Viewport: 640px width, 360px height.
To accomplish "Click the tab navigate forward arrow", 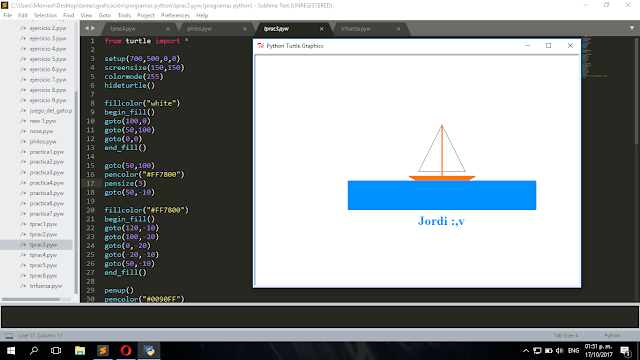I will point(93,28).
